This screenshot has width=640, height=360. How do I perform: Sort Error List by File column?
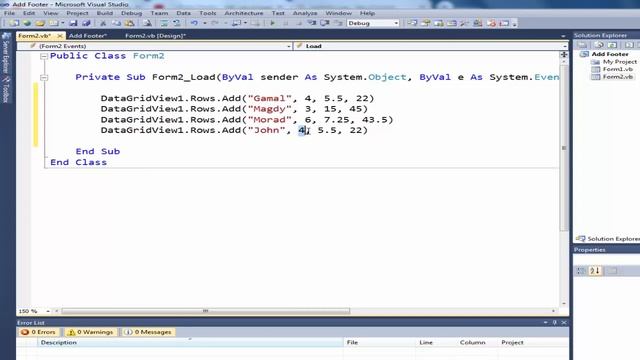(x=380, y=342)
